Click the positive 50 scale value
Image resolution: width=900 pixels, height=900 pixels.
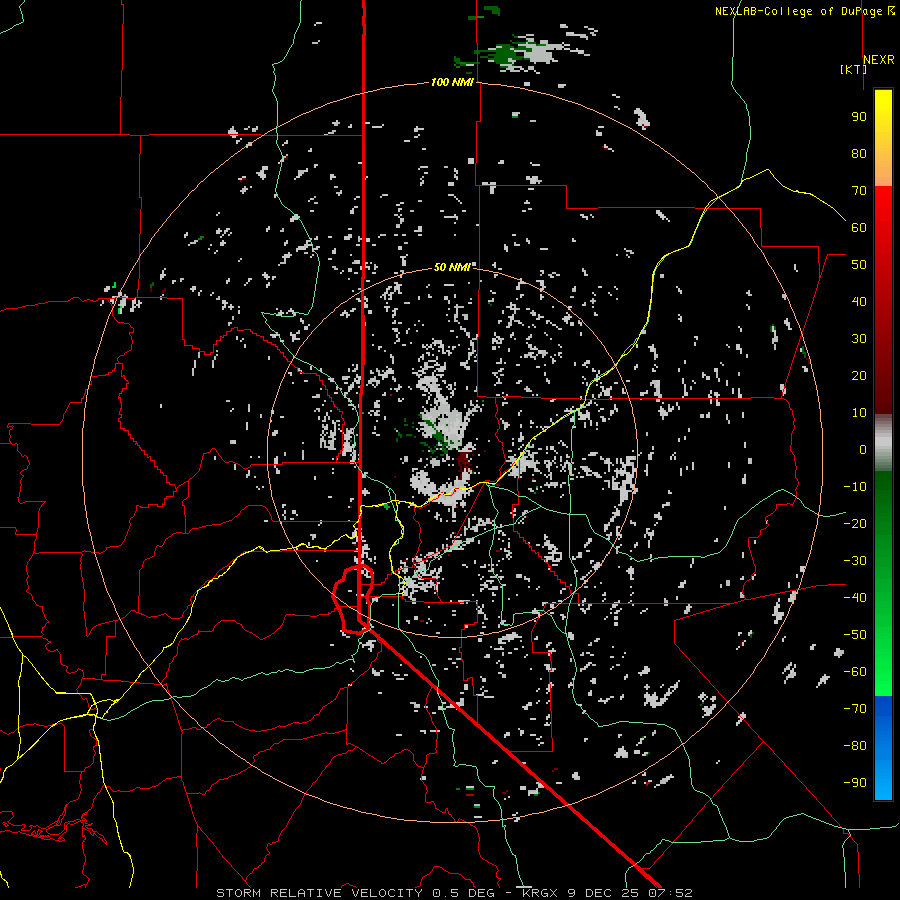[x=859, y=265]
